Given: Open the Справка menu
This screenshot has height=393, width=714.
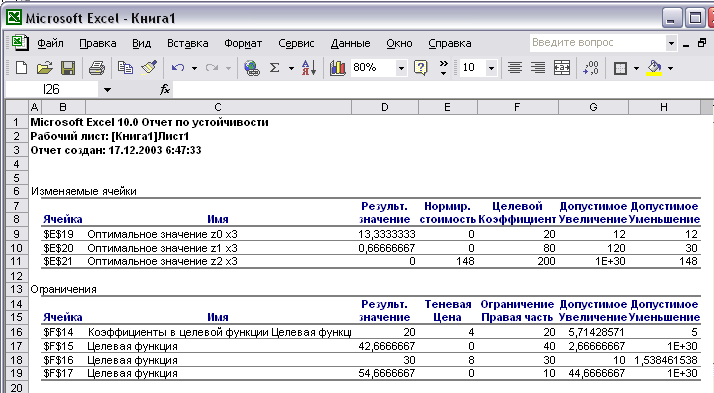Looking at the screenshot, I should [449, 43].
